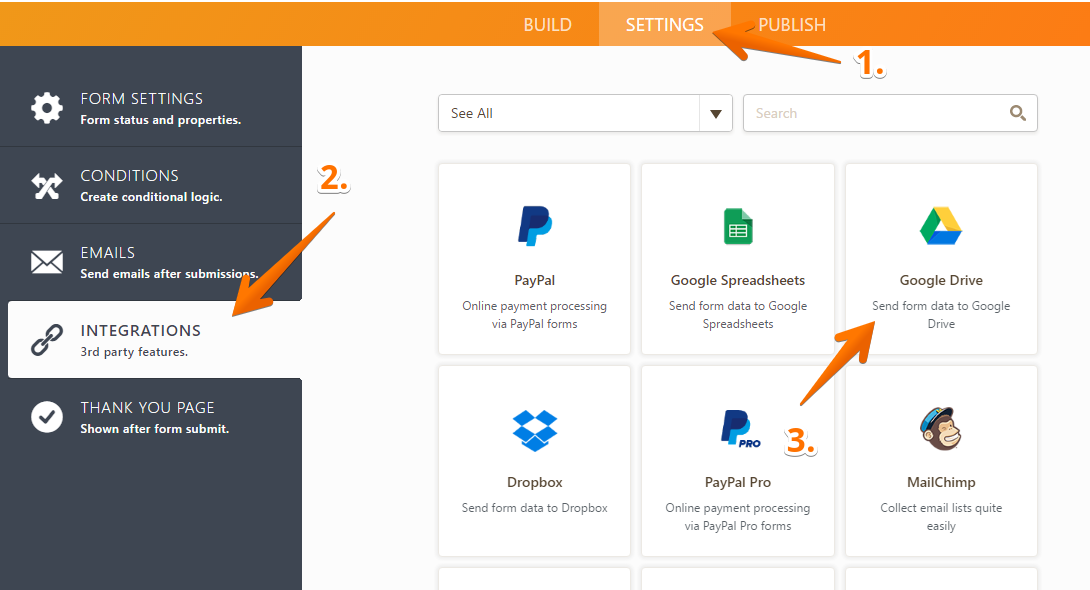The image size is (1090, 590).
Task: Click 'Online payment processing via PayPal forms' text
Action: (535, 315)
